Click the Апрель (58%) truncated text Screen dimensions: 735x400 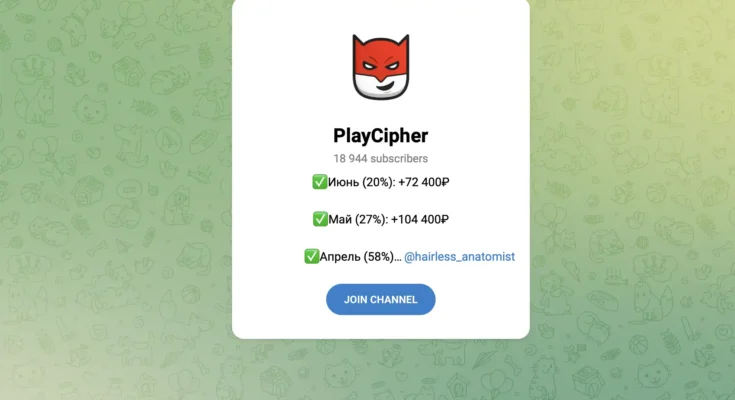[x=352, y=257]
